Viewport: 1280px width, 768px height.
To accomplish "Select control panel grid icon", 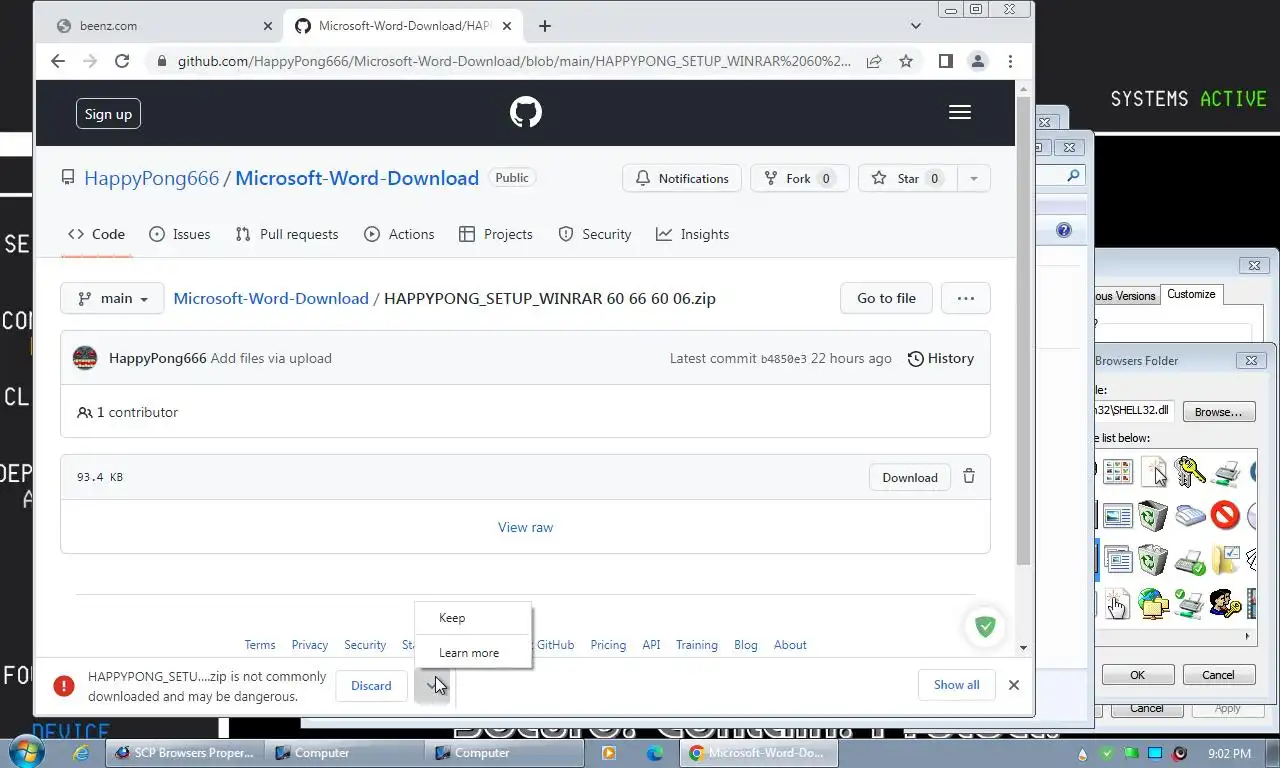I will point(1117,471).
